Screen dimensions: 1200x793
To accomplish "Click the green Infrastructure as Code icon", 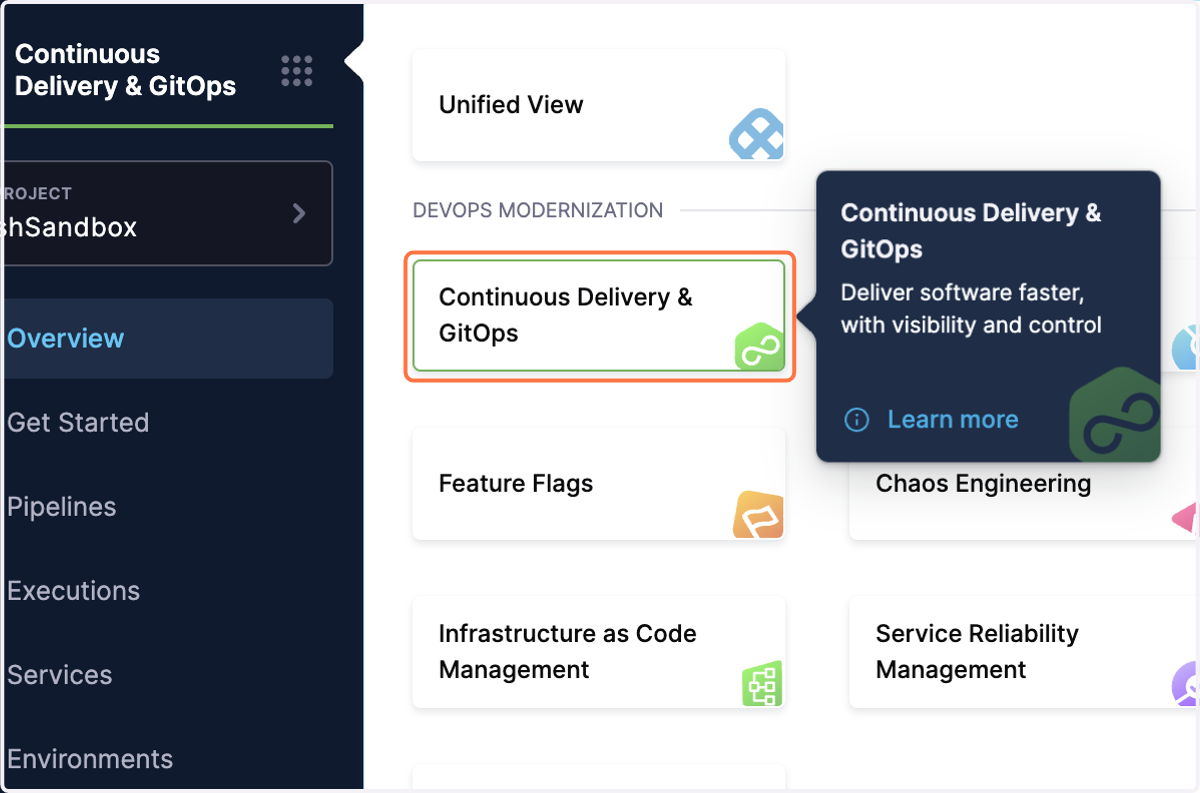I will pos(762,684).
